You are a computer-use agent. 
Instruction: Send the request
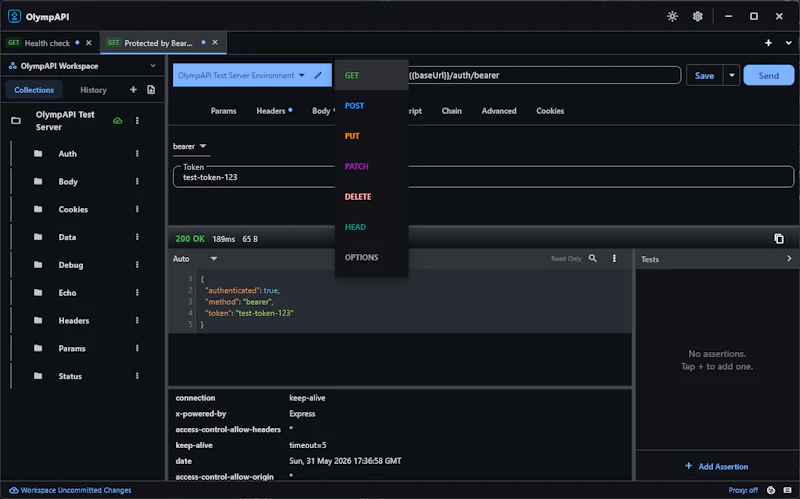(x=768, y=76)
